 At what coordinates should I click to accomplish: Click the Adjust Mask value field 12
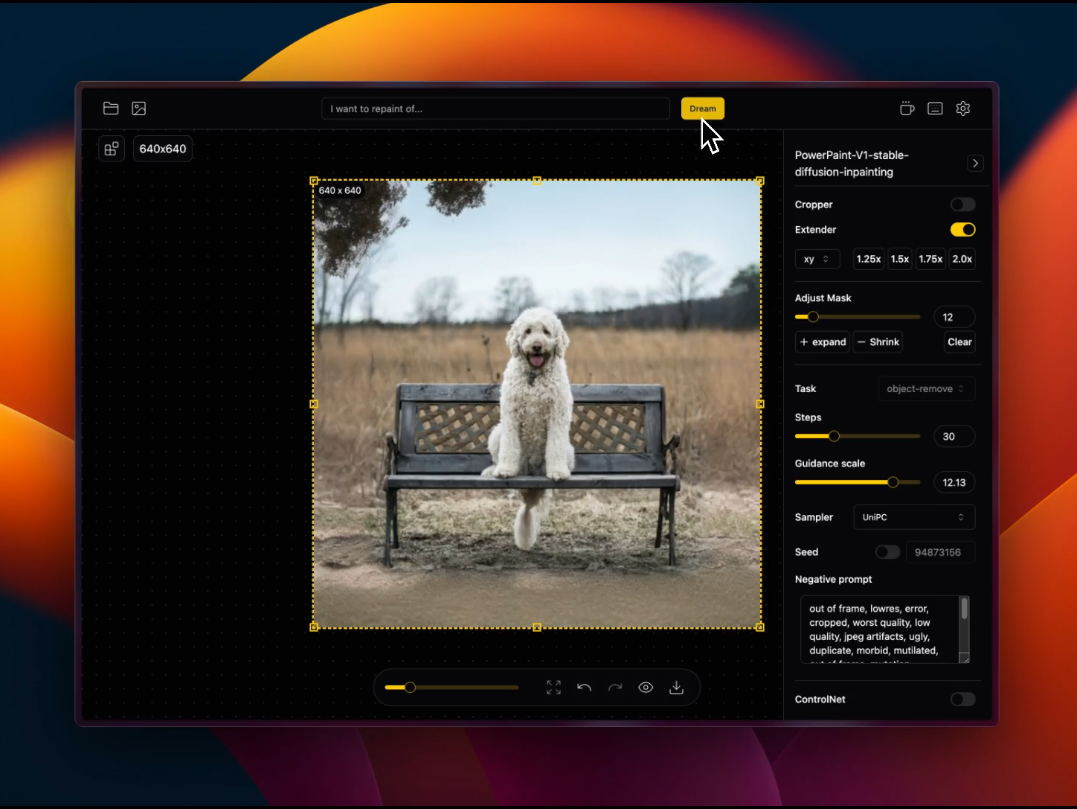click(954, 317)
